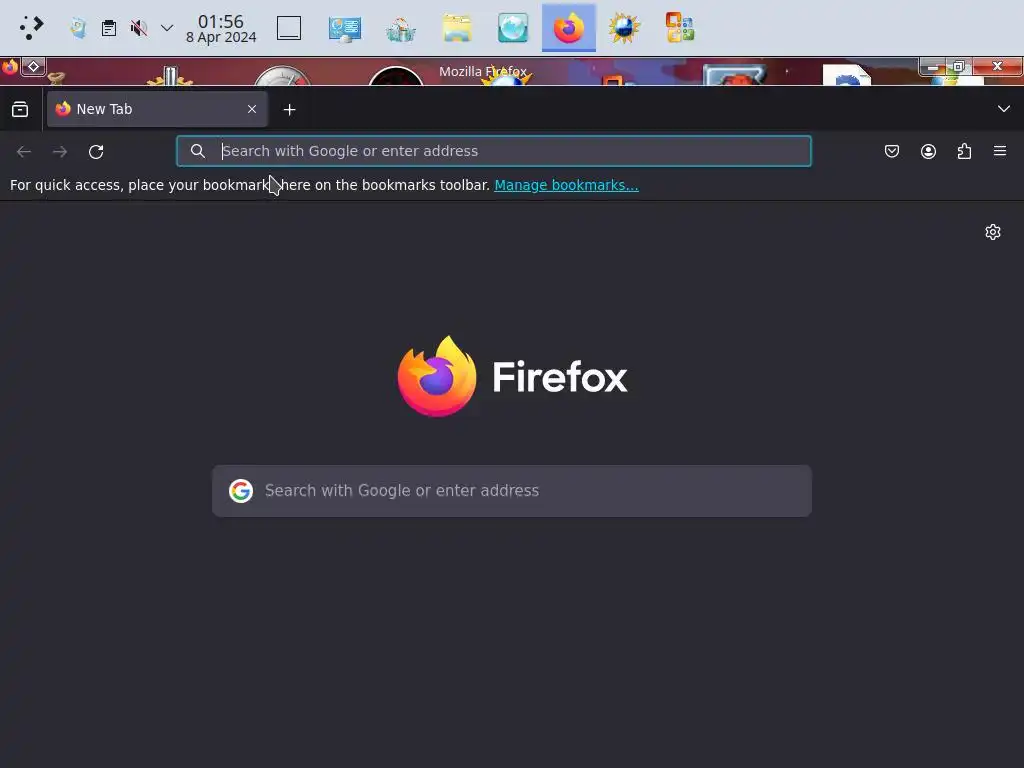This screenshot has height=768, width=1024.
Task: Open the software store basket icon
Action: click(x=400, y=29)
